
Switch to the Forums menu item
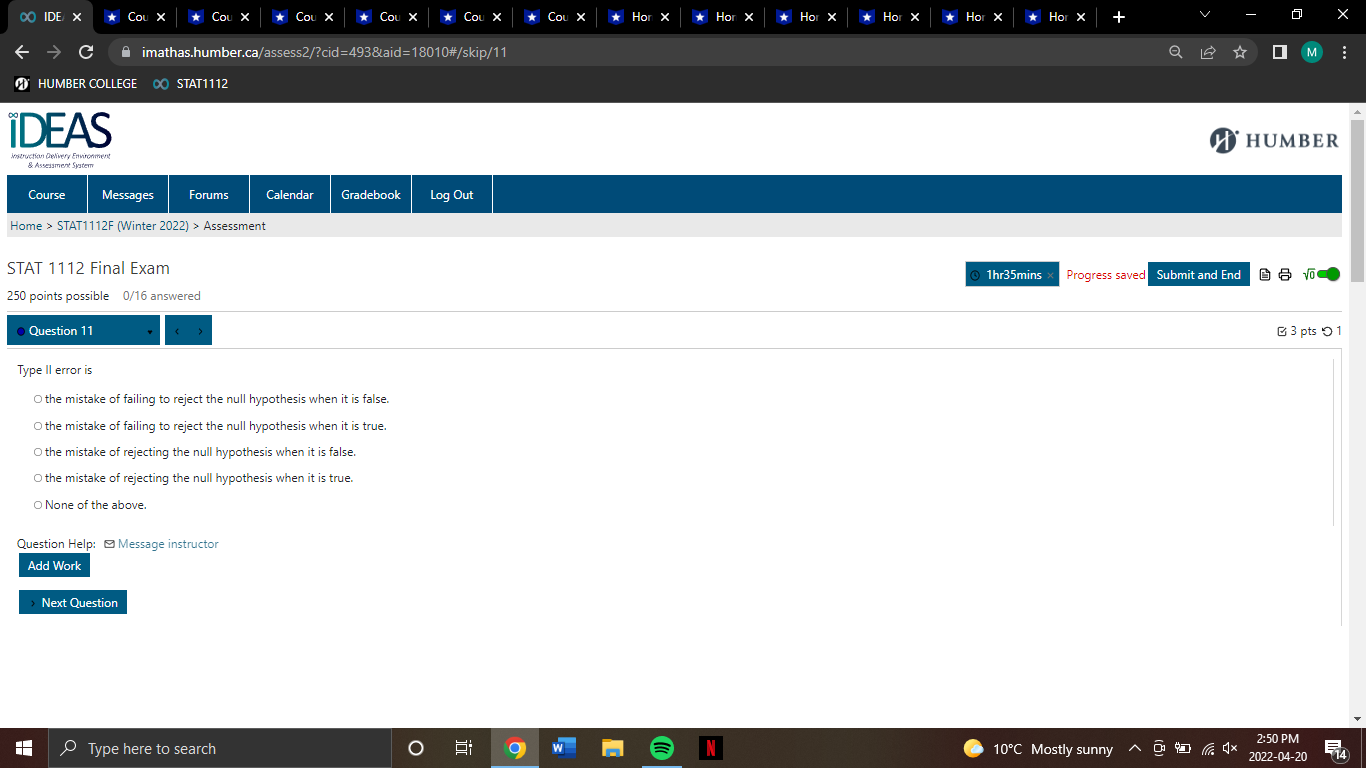pos(208,193)
